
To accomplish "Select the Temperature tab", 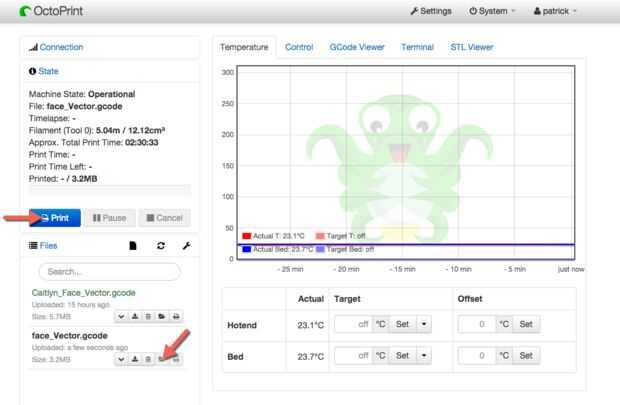I will 244,47.
